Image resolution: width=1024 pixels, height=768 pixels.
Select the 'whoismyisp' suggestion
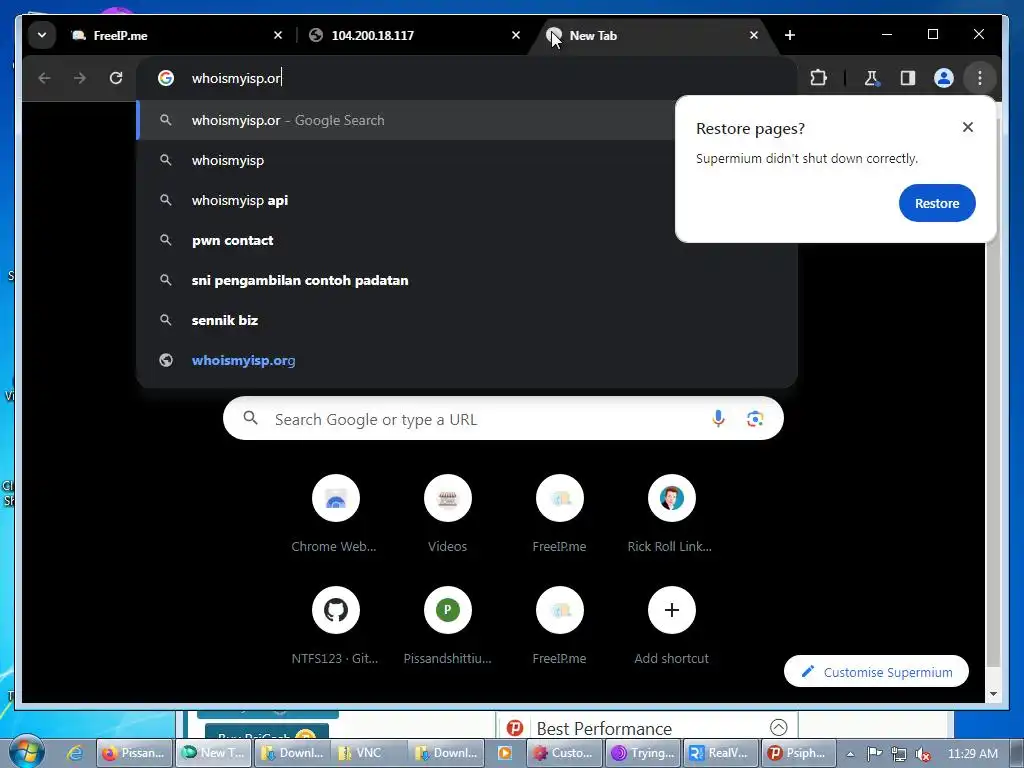pos(405,160)
